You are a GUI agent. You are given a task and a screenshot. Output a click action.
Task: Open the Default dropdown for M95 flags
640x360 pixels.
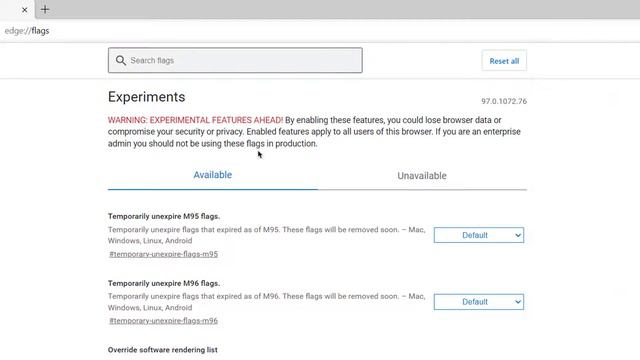[479, 235]
